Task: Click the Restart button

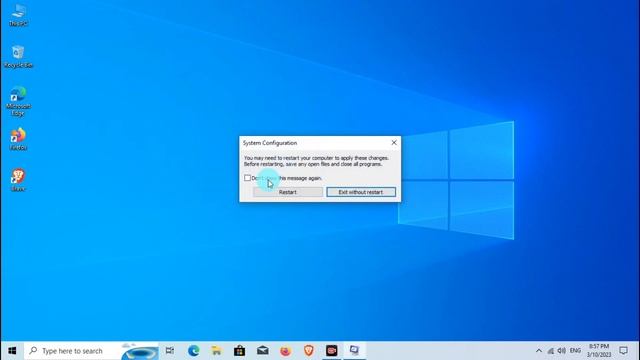Action: pyautogui.click(x=288, y=192)
